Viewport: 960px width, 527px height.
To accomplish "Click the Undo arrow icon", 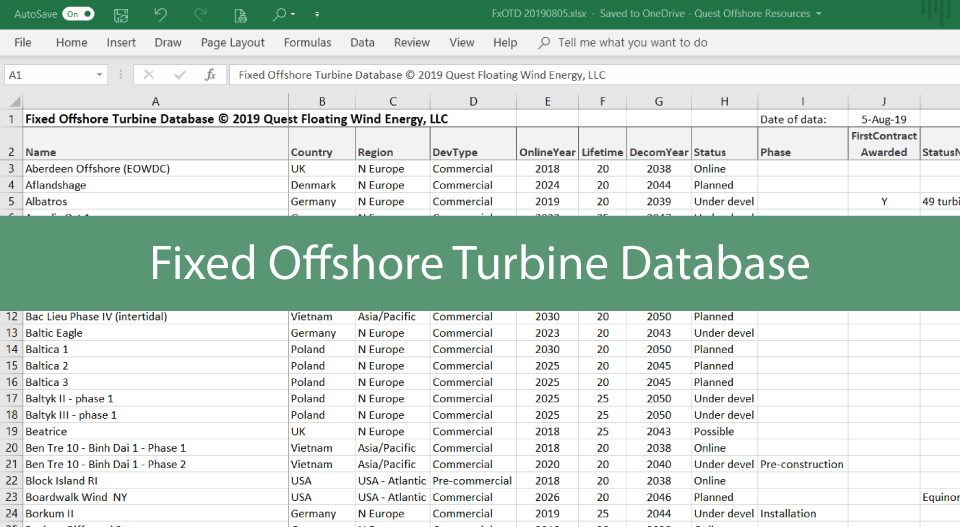I will click(160, 14).
